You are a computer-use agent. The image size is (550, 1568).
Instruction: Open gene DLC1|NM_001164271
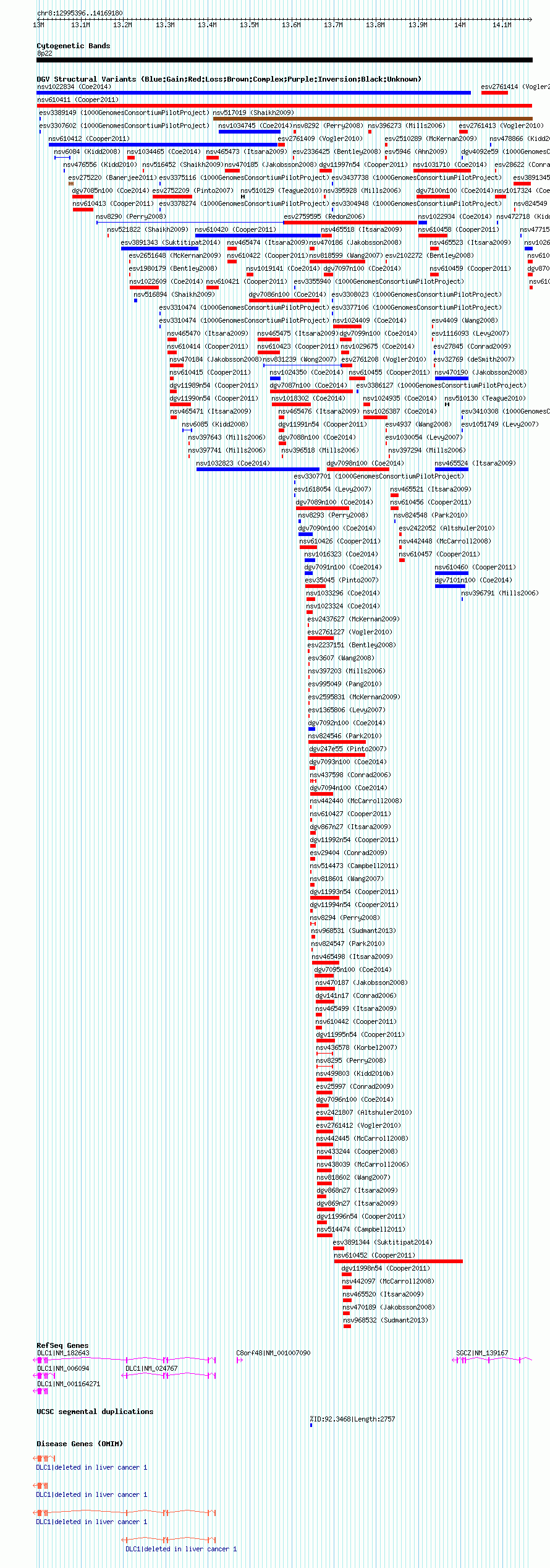point(69,1384)
